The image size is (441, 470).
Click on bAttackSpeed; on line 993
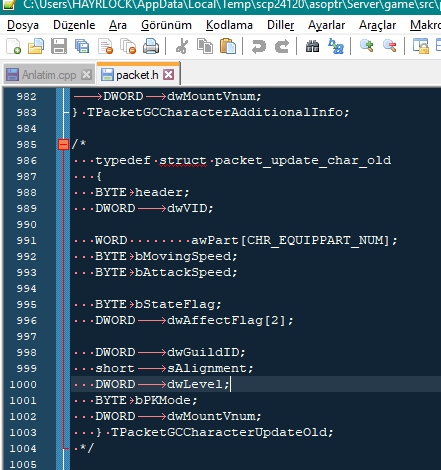186,272
